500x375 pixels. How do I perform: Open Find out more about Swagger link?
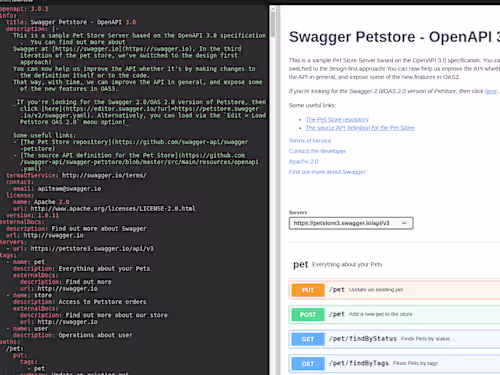(x=327, y=172)
